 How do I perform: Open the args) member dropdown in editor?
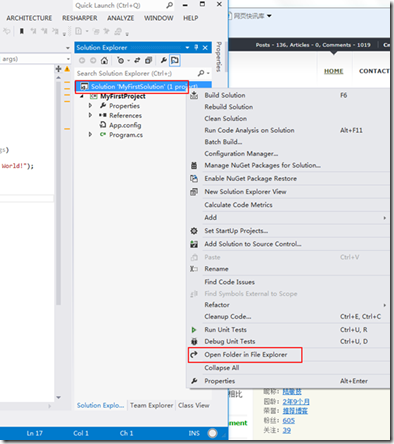(68, 59)
